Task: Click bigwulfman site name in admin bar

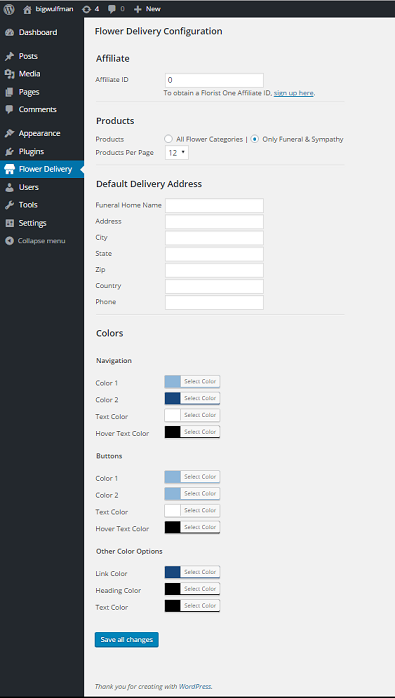Action: (x=54, y=9)
